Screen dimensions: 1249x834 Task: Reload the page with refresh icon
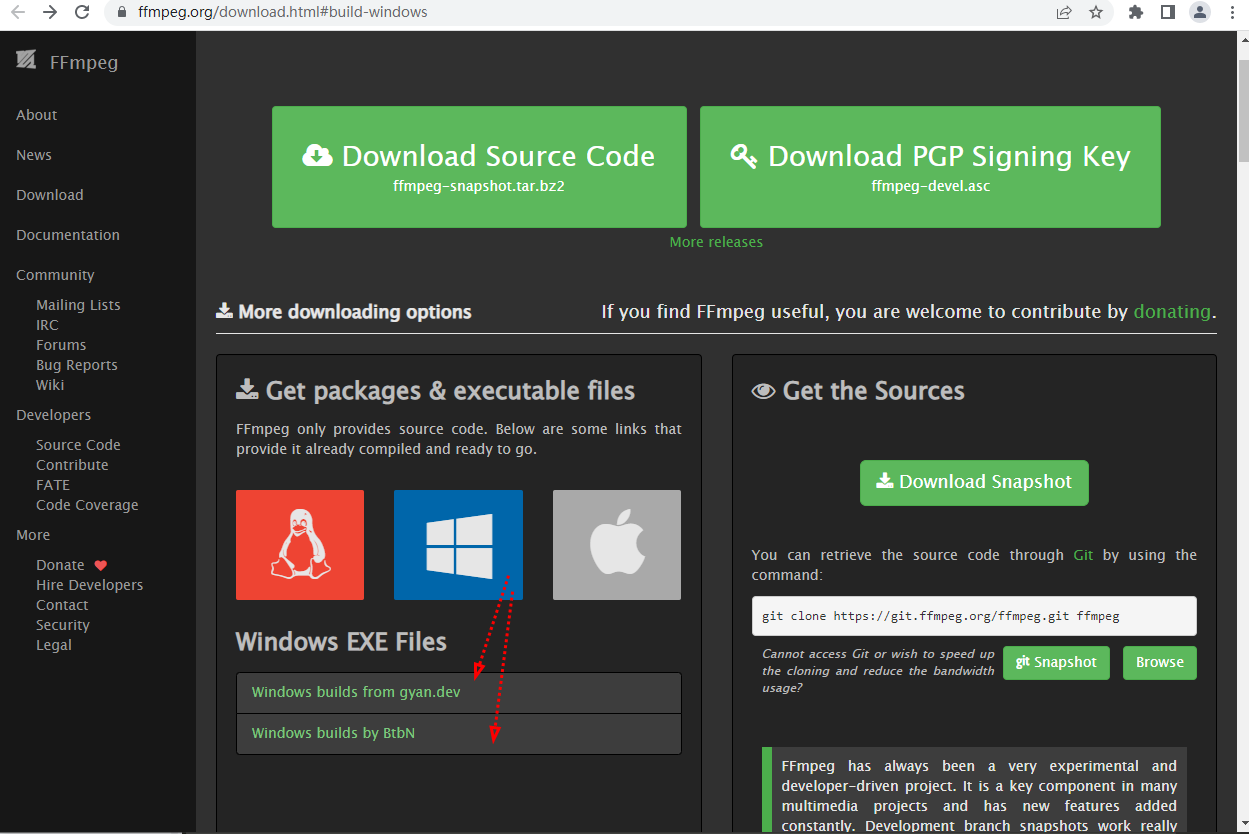(x=82, y=13)
